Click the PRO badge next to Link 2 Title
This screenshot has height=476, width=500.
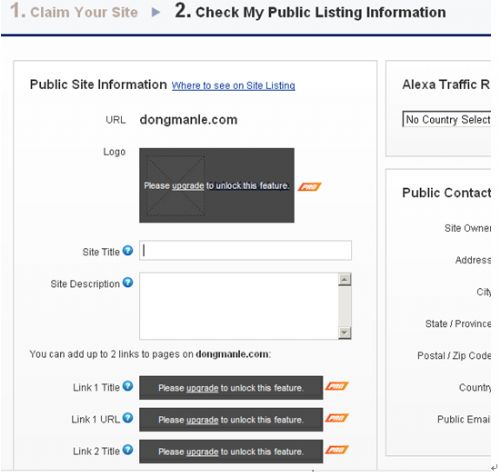click(337, 450)
